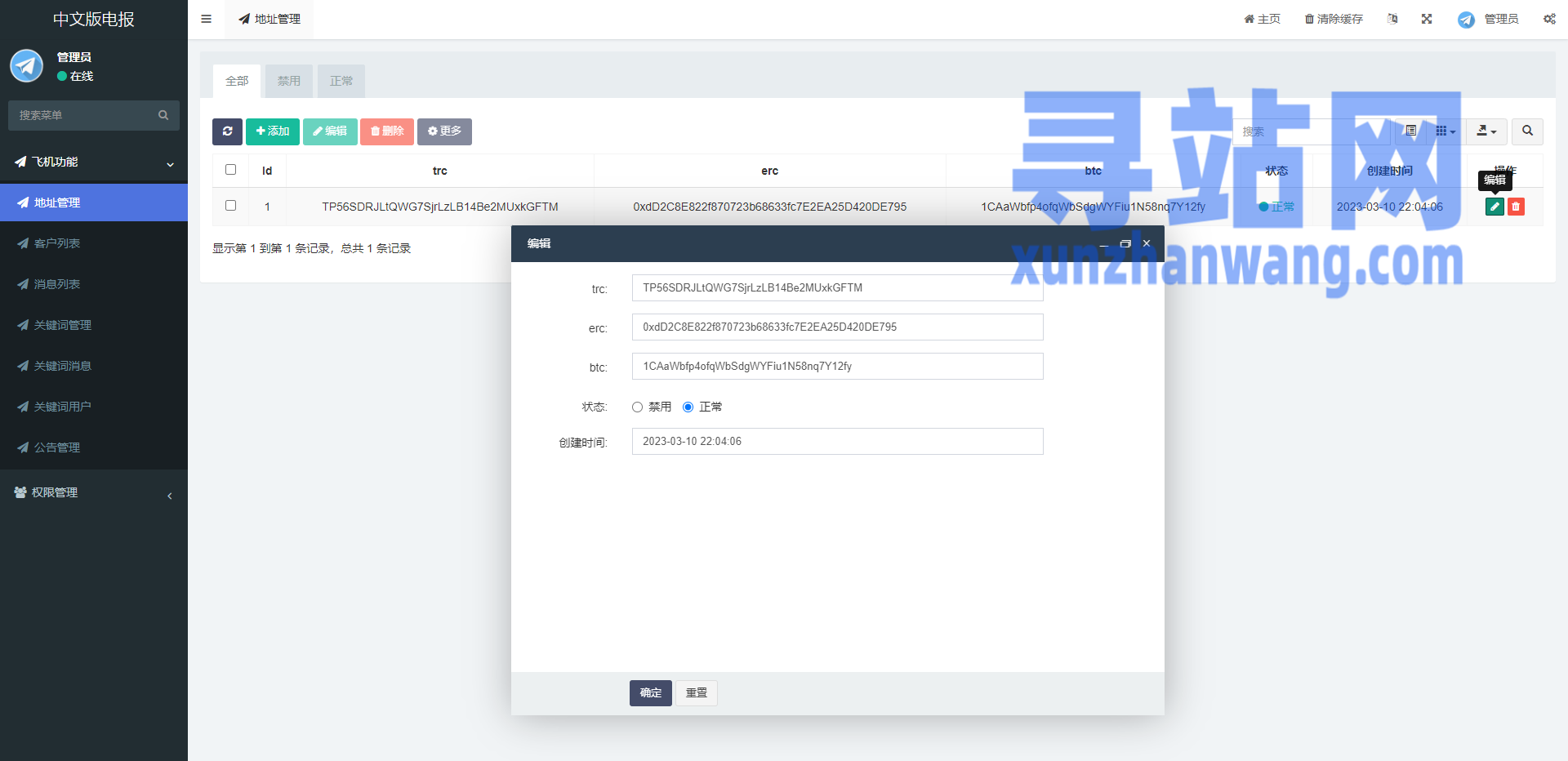Click the red trash icon in row 1
Image resolution: width=1568 pixels, height=761 pixels.
pos(1516,207)
